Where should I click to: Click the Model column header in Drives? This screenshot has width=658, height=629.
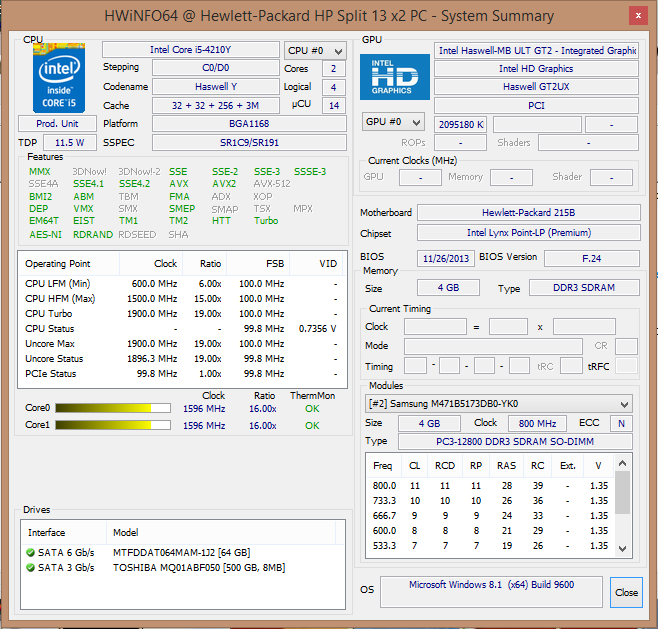point(221,532)
